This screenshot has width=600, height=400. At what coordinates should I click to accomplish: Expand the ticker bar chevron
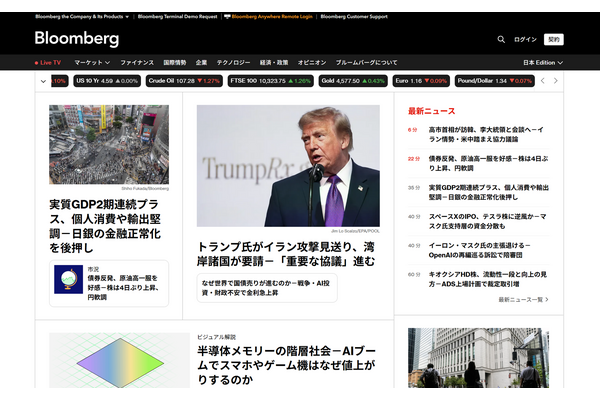pos(43,81)
